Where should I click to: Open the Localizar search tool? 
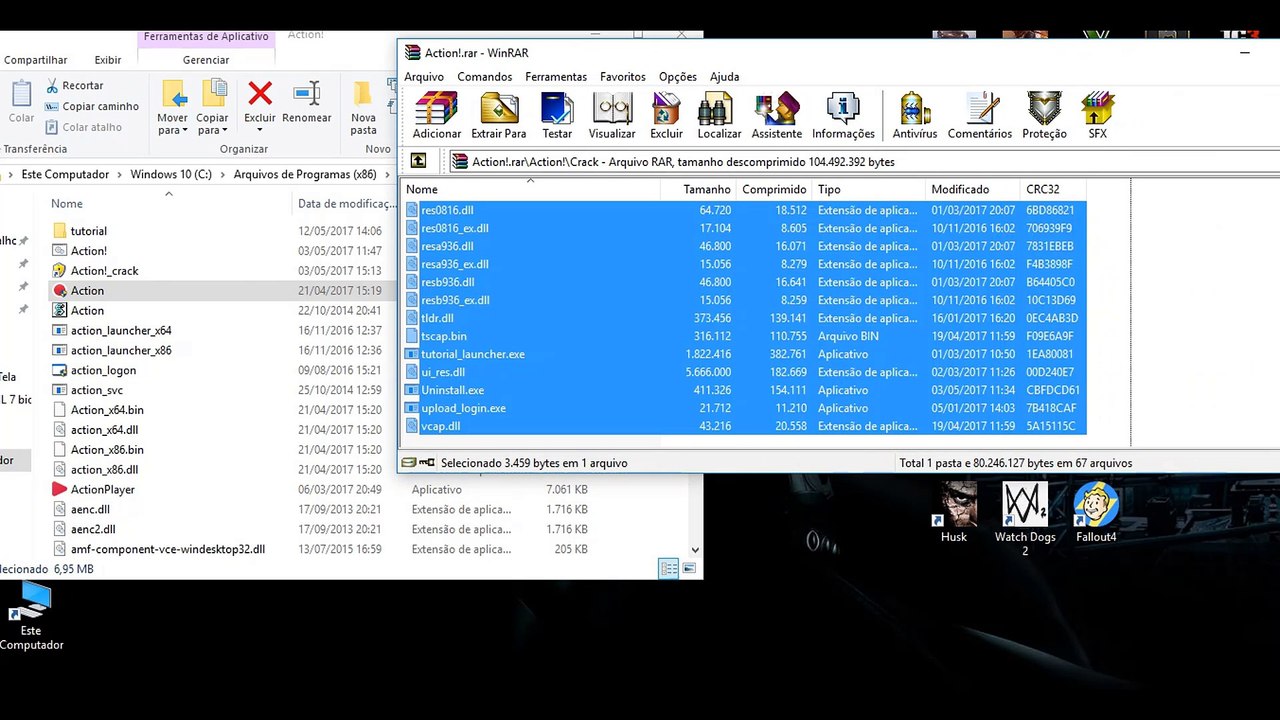(719, 116)
